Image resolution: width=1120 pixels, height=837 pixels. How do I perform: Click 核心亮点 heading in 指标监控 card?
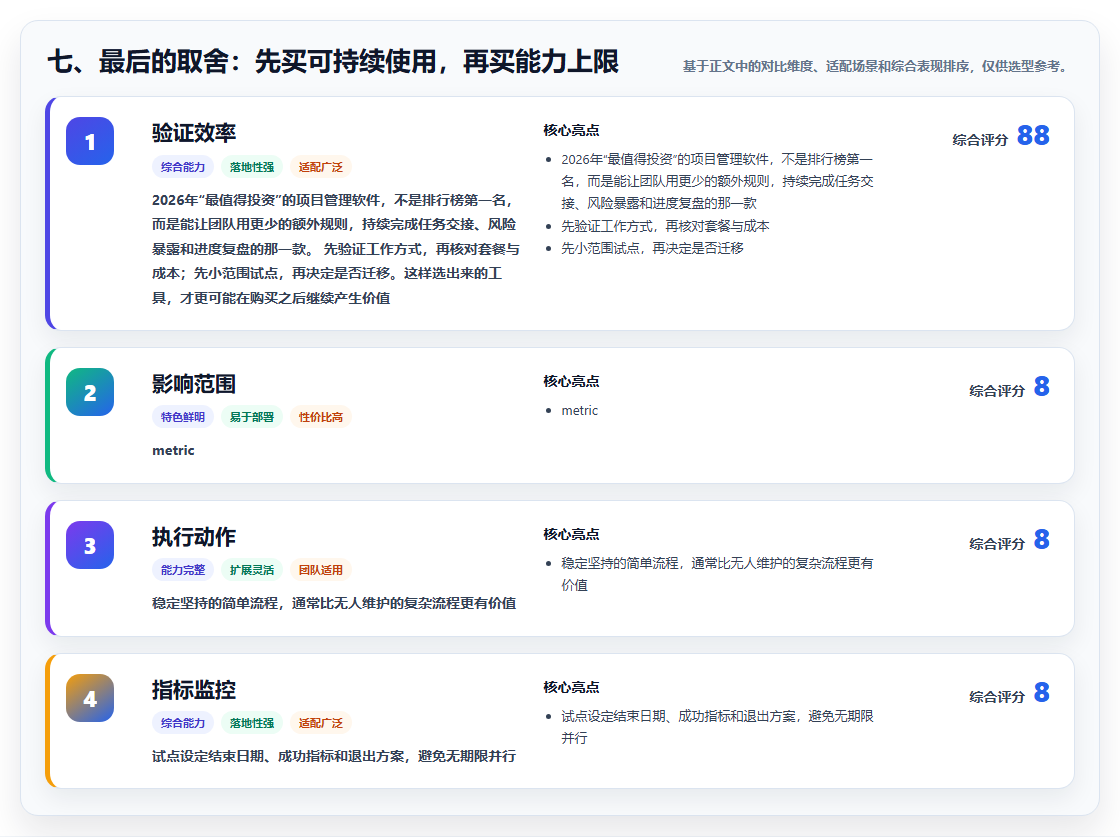pos(571,687)
